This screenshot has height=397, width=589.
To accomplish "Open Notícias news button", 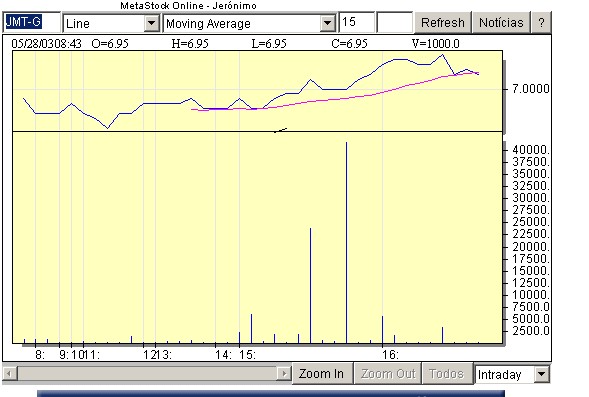I will point(501,23).
